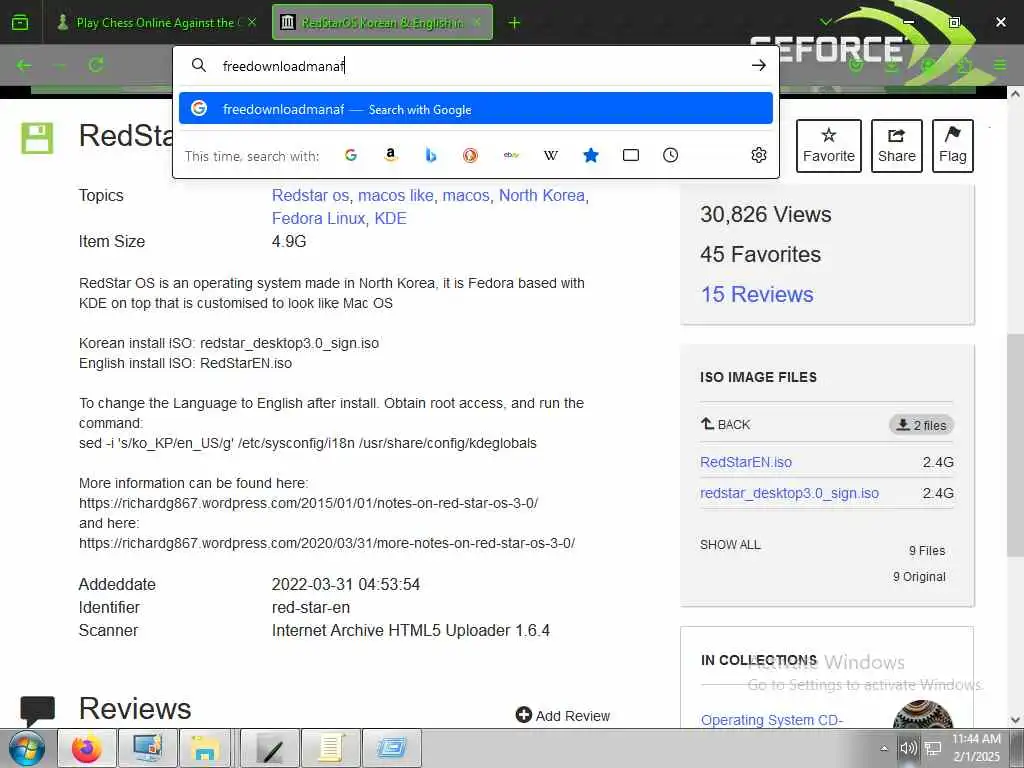Viewport: 1024px width, 768px height.
Task: Click the Add Review button
Action: [562, 716]
